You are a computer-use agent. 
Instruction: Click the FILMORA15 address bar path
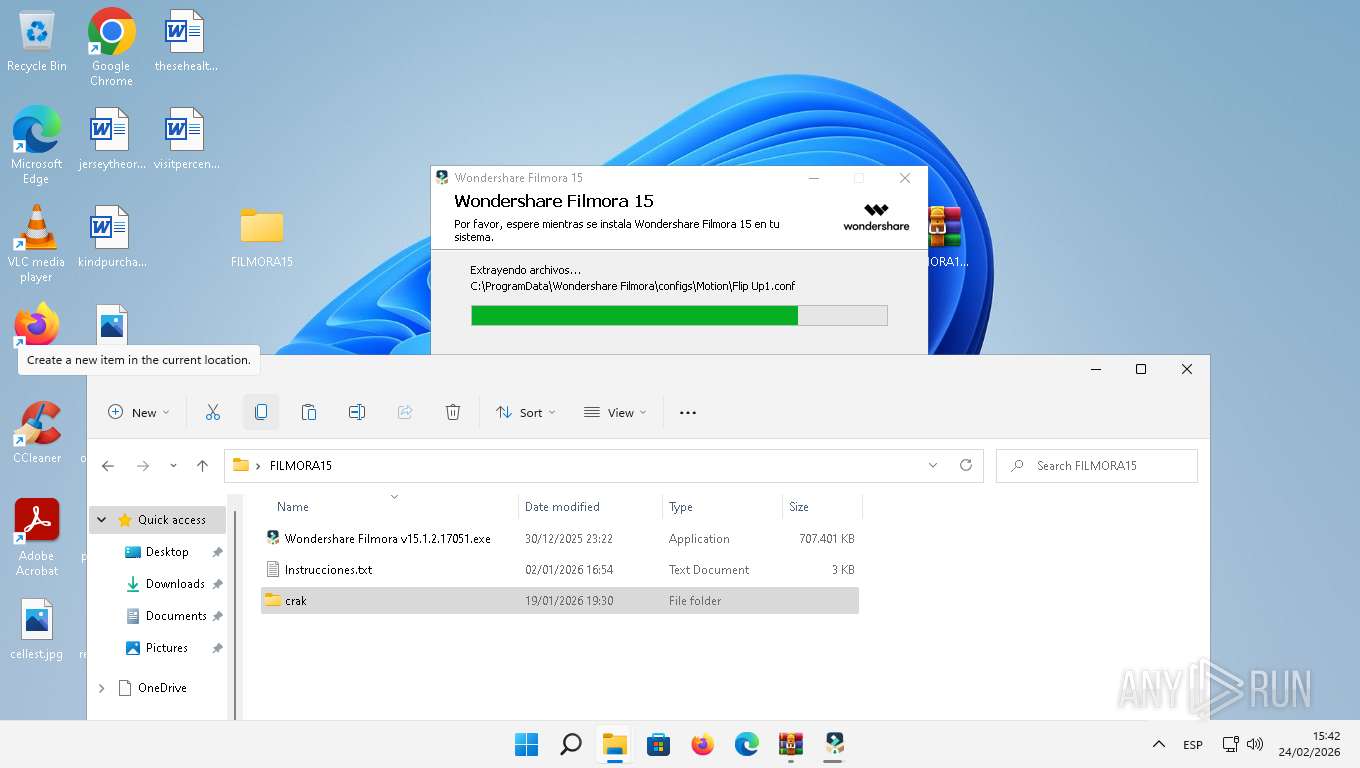300,466
